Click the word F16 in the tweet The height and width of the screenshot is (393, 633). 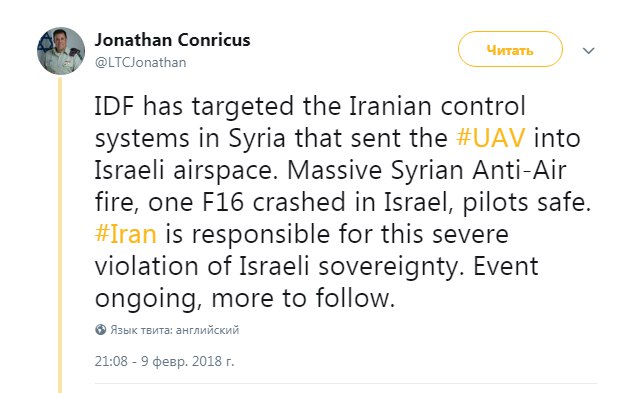pyautogui.click(x=223, y=202)
